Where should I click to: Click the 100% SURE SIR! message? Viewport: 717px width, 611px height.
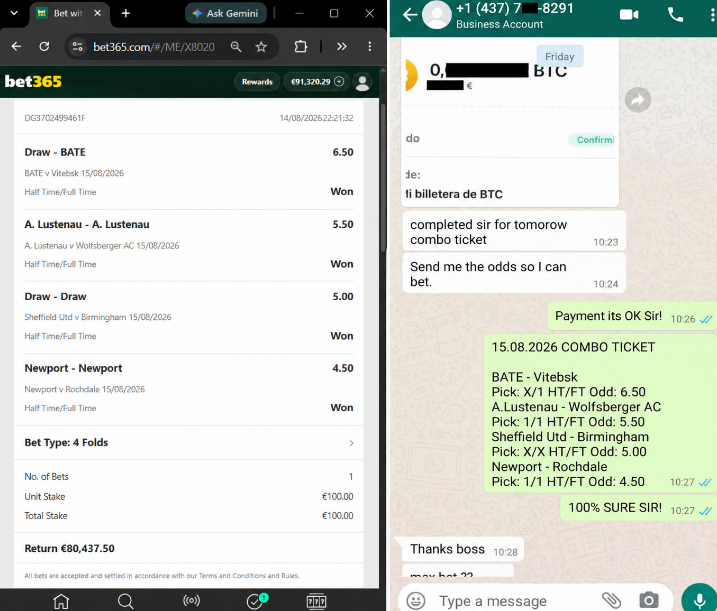638,509
